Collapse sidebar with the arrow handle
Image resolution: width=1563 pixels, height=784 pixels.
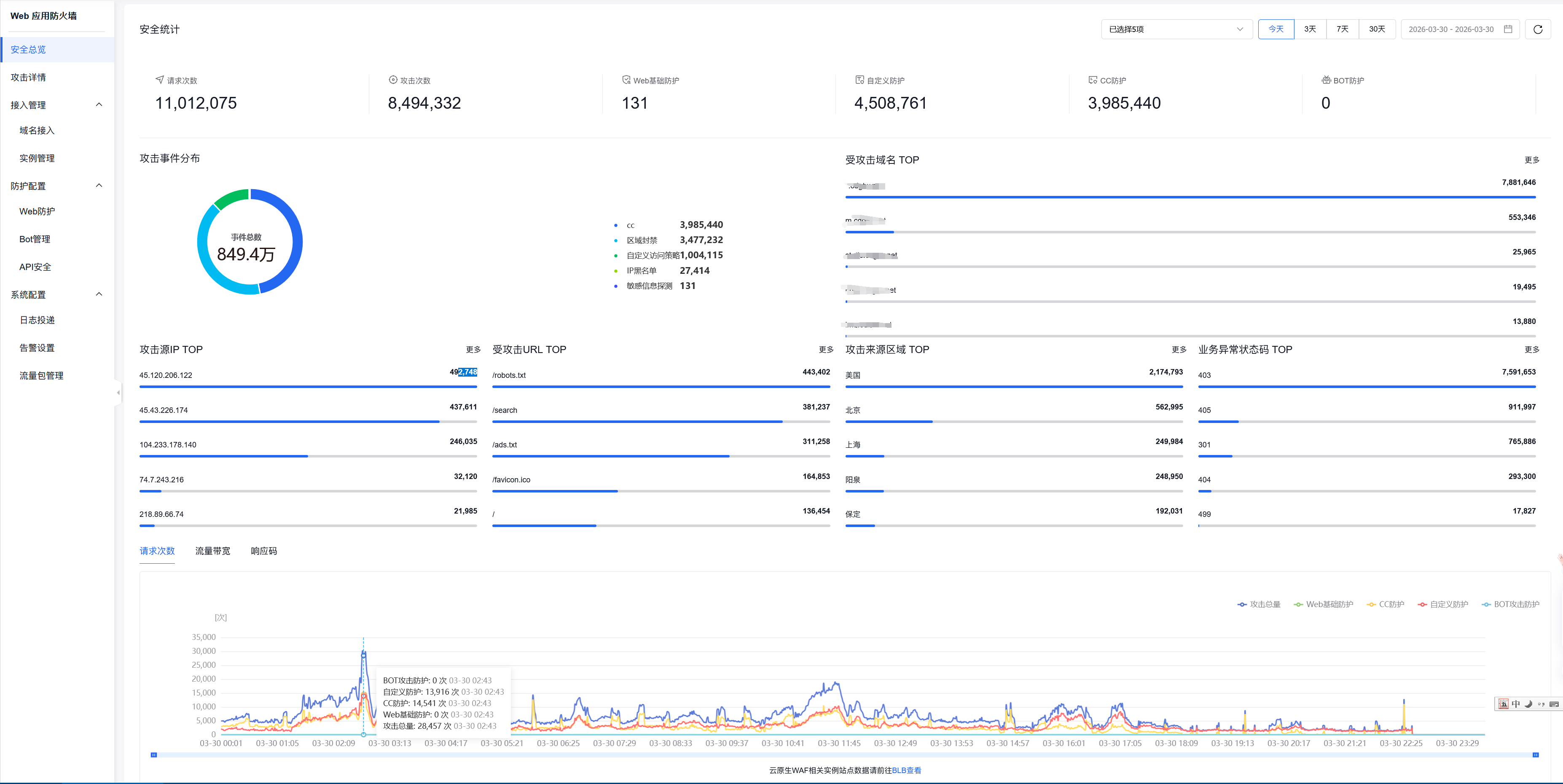118,392
